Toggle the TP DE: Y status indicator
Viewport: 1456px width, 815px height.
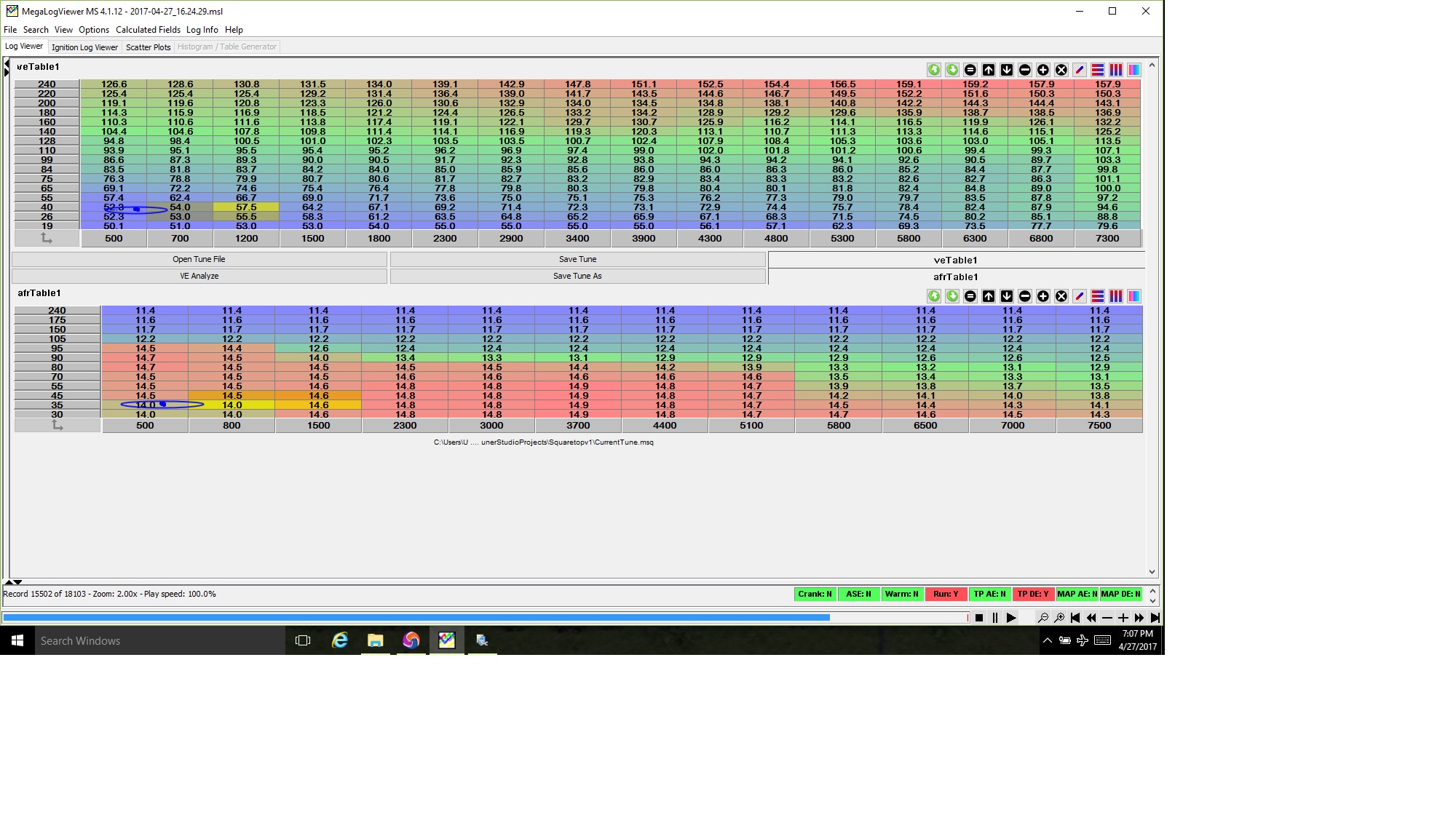tap(1033, 595)
